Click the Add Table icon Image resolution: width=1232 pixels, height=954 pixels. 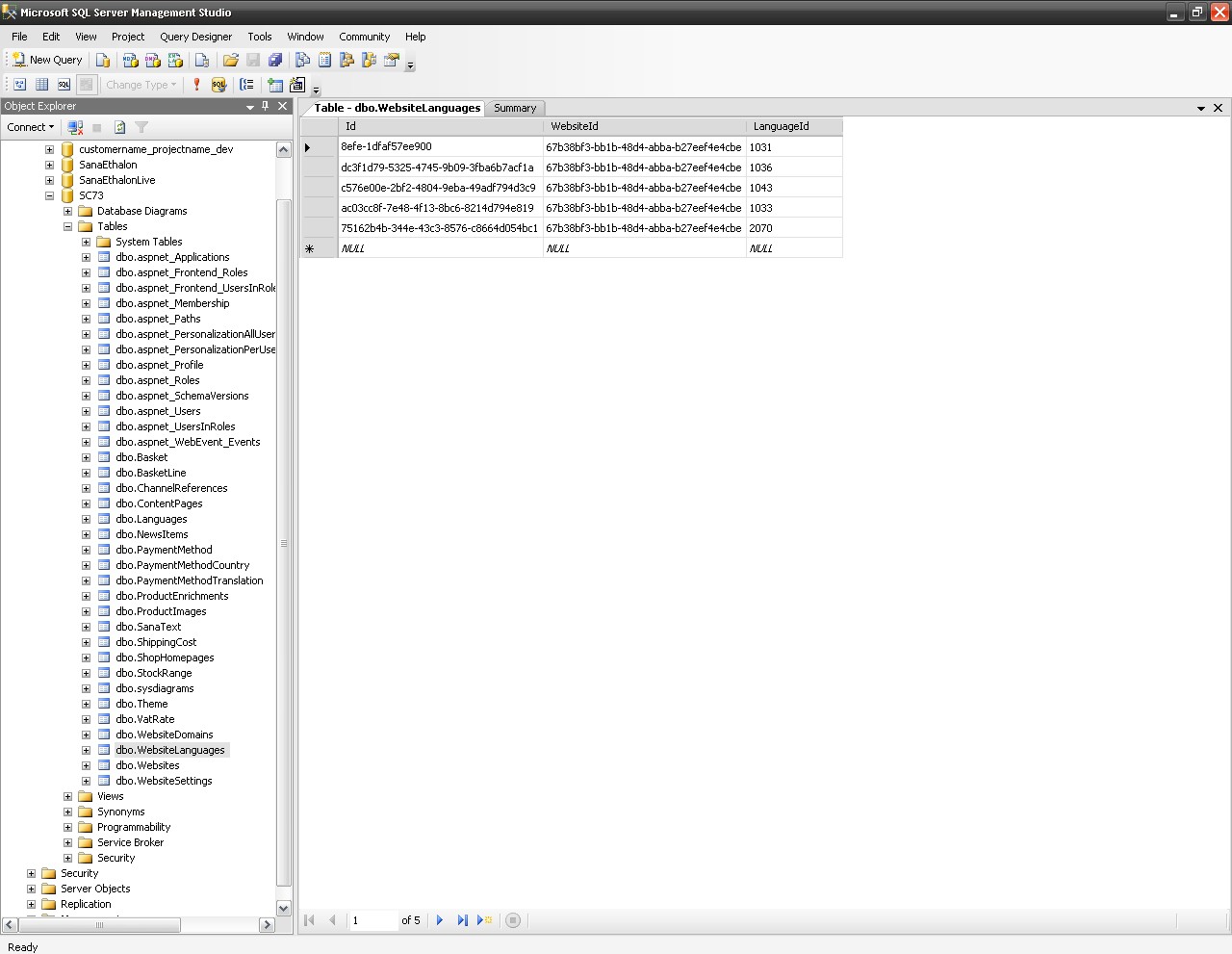point(275,85)
